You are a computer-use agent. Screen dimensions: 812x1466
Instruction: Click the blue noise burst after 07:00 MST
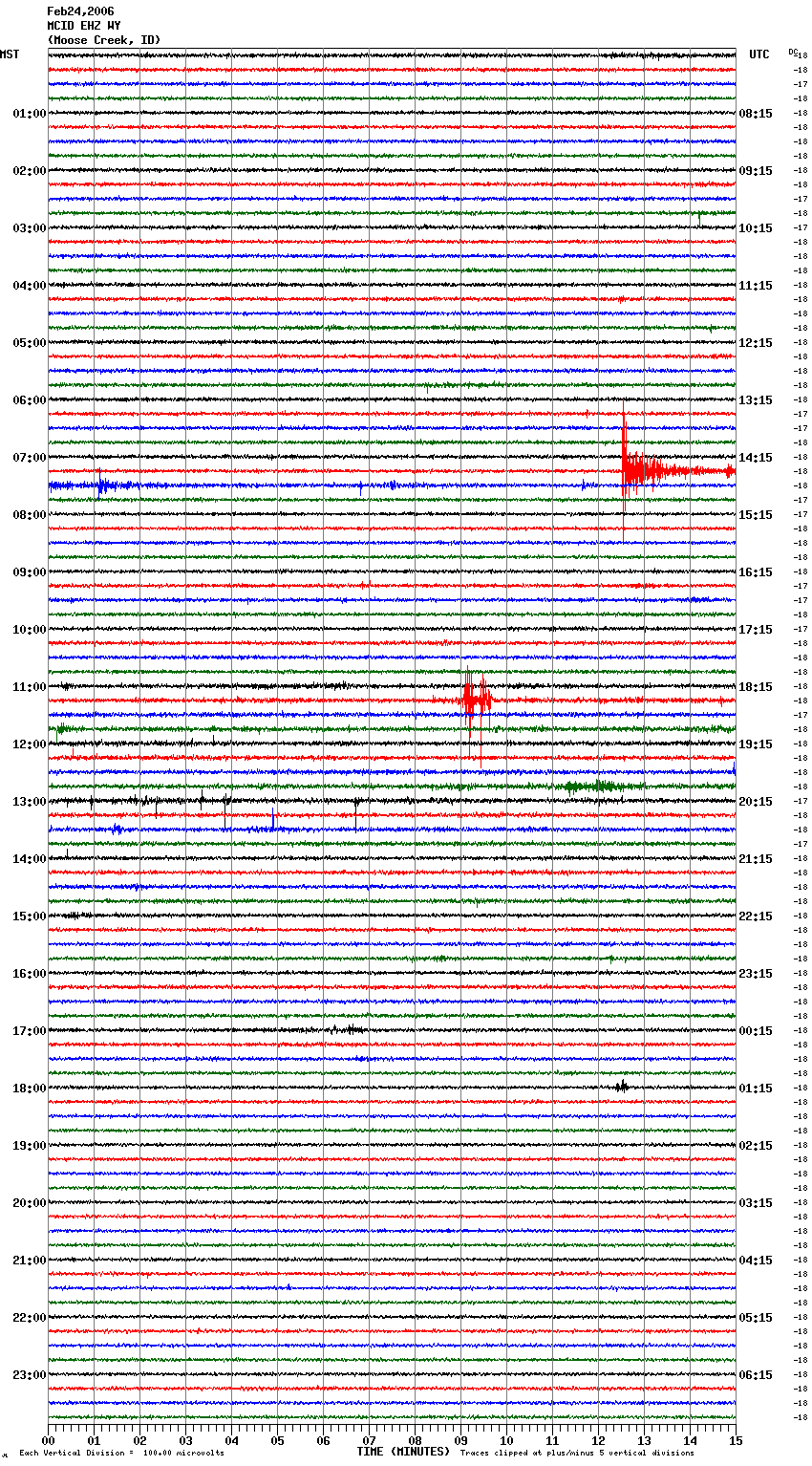coord(102,485)
